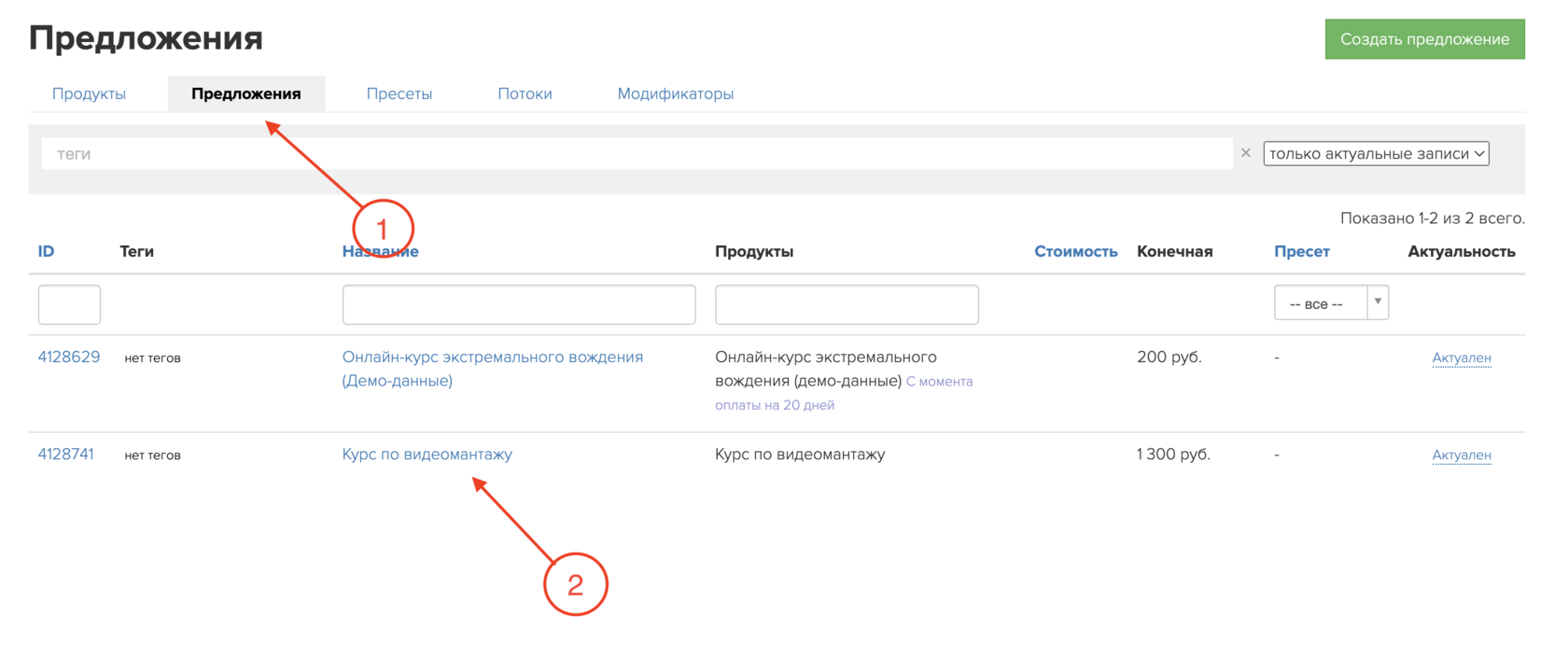
Task: Switch to the Продукты tab
Action: [x=89, y=93]
